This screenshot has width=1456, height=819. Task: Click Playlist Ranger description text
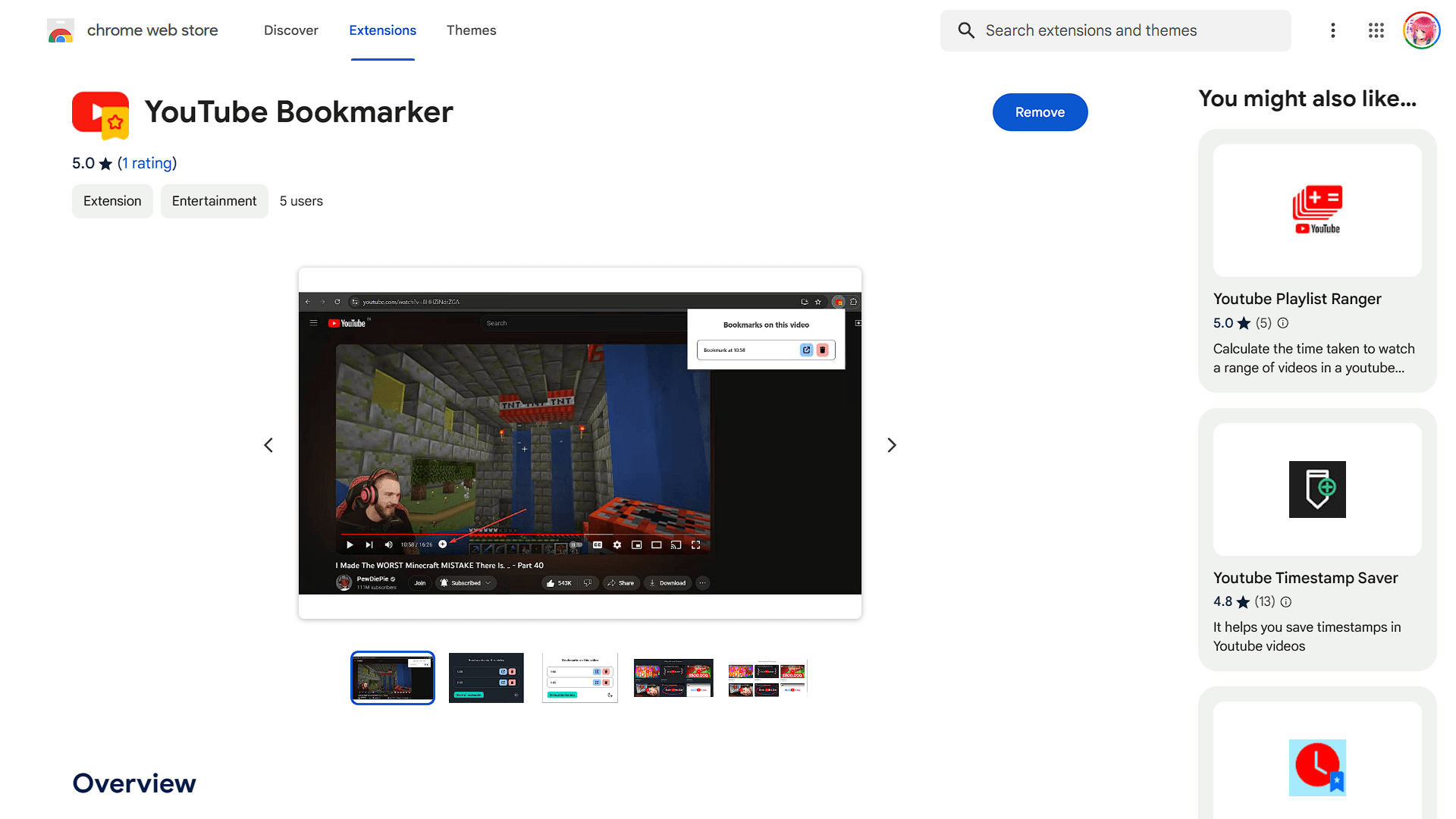[1313, 358]
